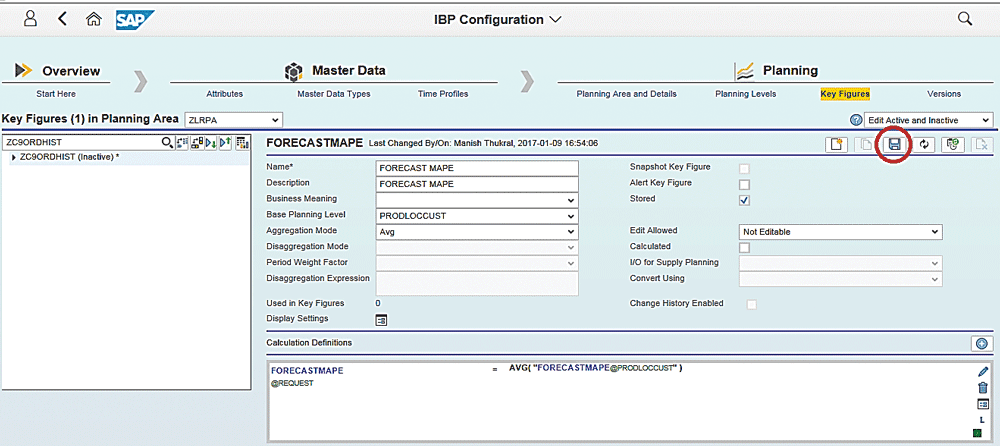This screenshot has width=1000, height=446.
Task: Search key figures with the magnifier icon
Action: 167,142
